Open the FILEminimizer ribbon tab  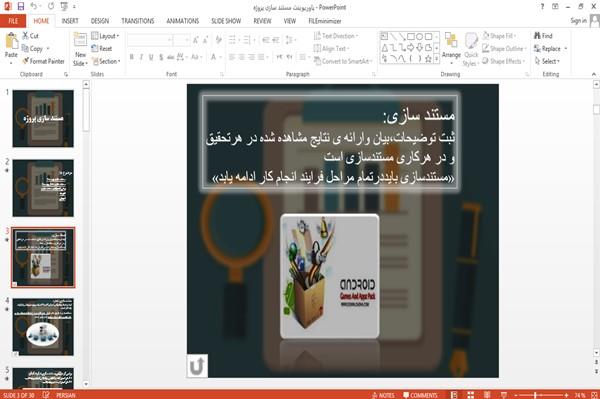pyautogui.click(x=324, y=21)
